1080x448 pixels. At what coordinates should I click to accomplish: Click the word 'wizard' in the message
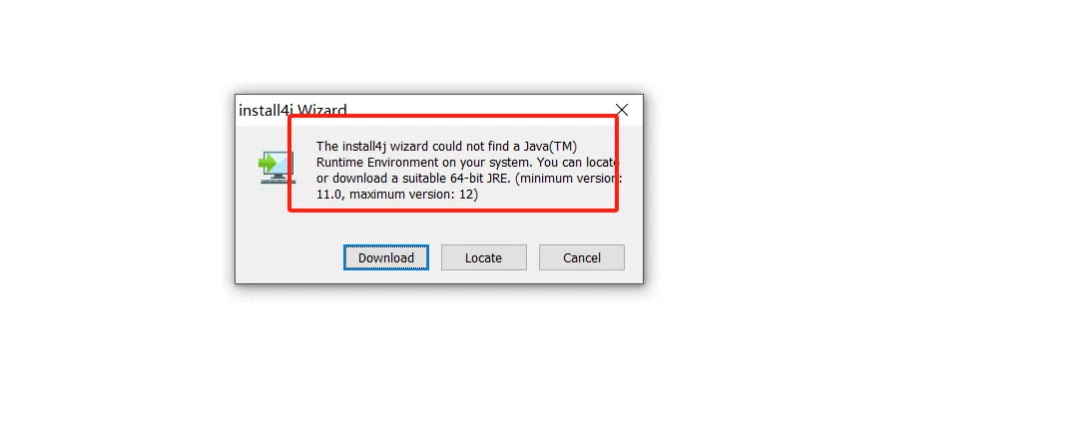410,146
